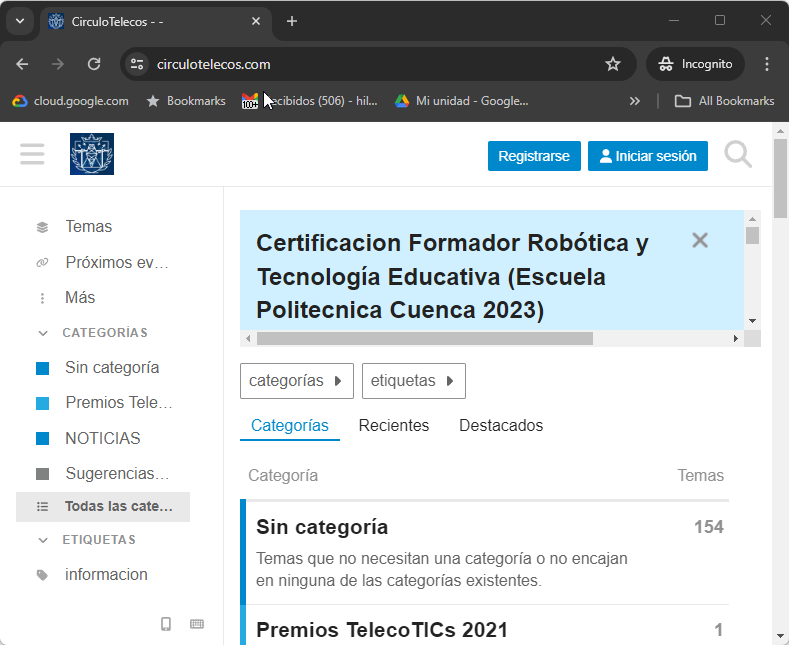Switch to the Categorías tab
Image resolution: width=789 pixels, height=645 pixels.
coord(290,426)
